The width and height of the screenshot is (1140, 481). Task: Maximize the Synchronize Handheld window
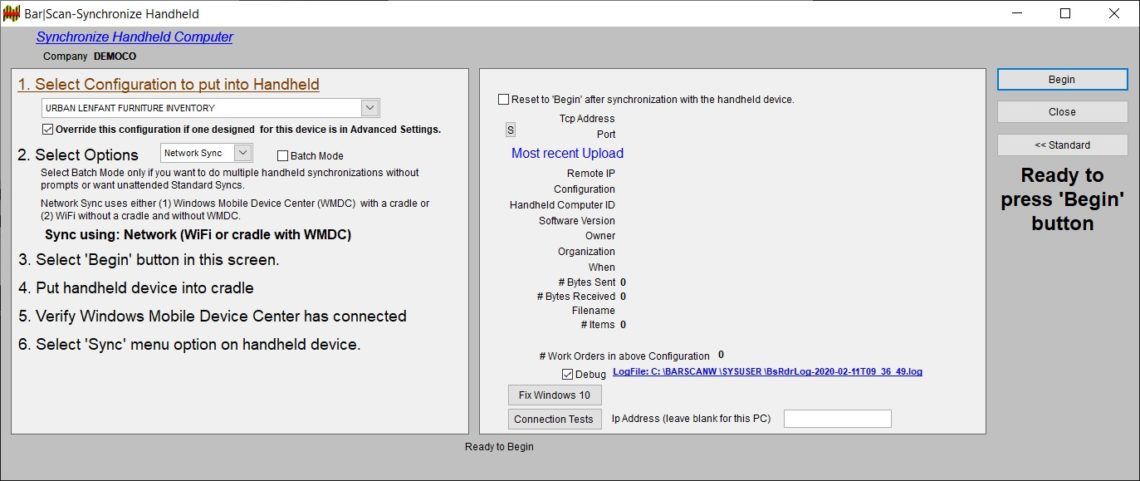[x=1065, y=14]
